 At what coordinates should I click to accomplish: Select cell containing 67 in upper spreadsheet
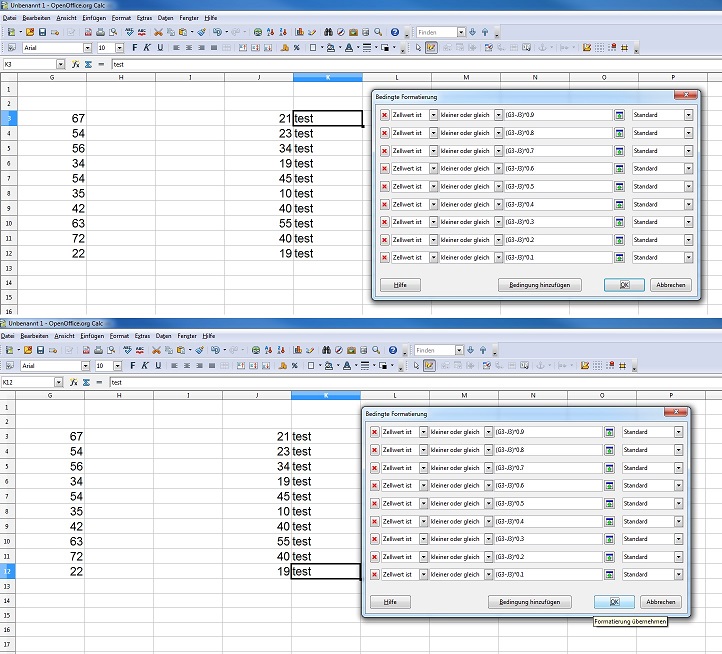click(x=50, y=118)
